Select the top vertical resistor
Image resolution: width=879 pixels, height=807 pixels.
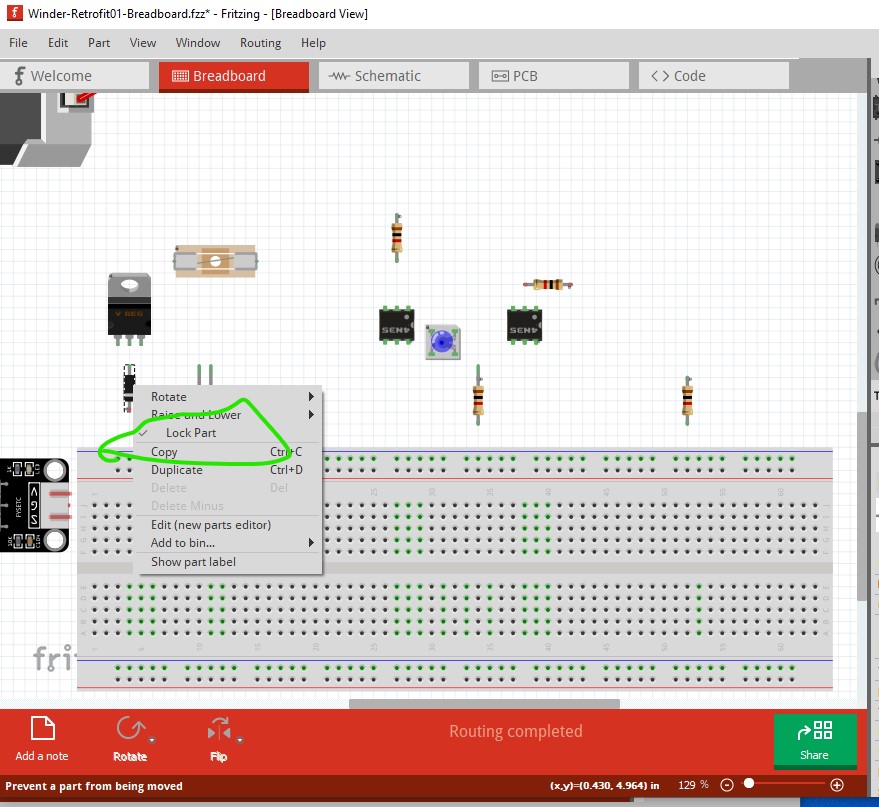click(397, 238)
